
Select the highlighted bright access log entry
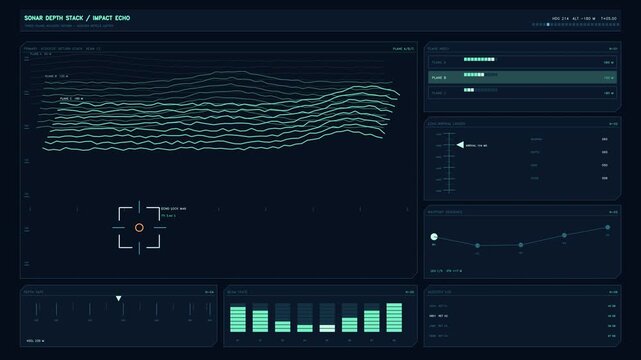coord(522,316)
